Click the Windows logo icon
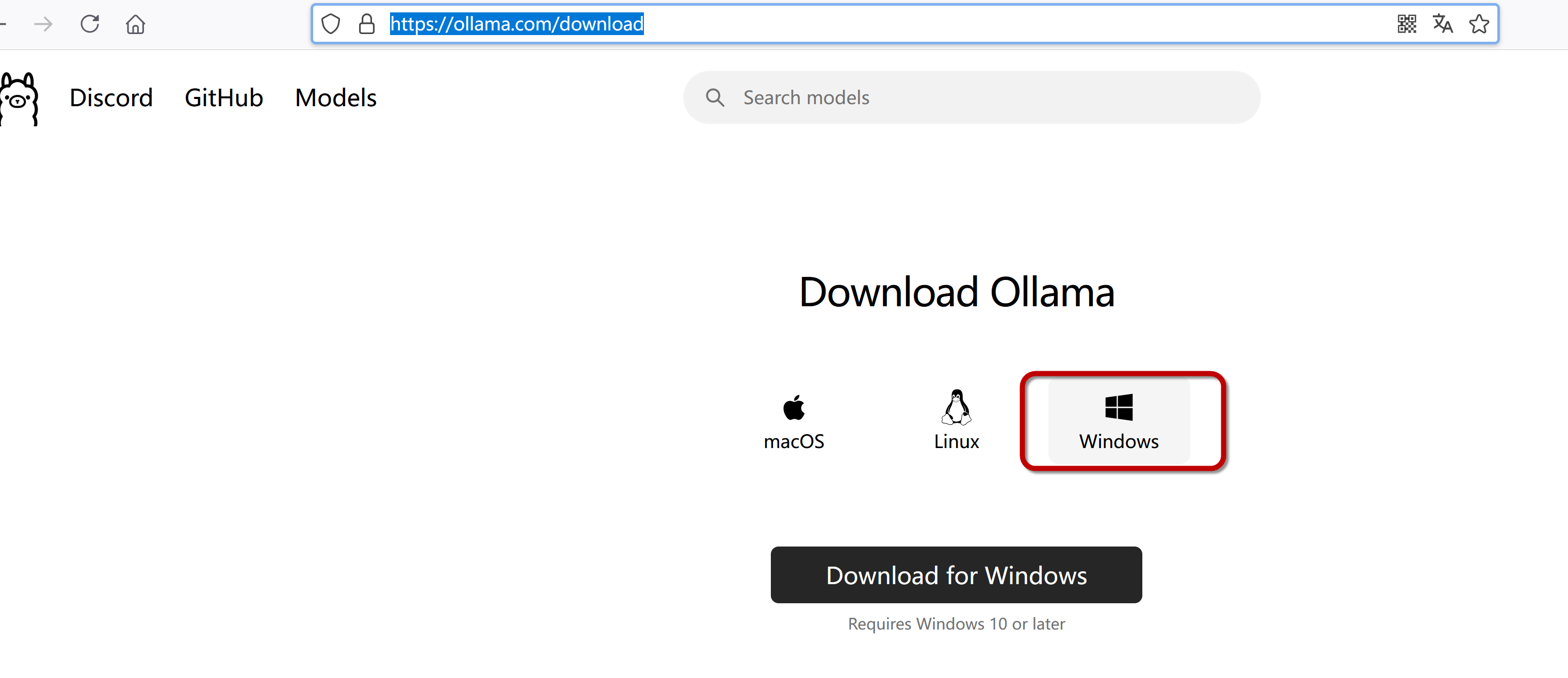Screen dimensions: 1568x678 pos(1119,407)
